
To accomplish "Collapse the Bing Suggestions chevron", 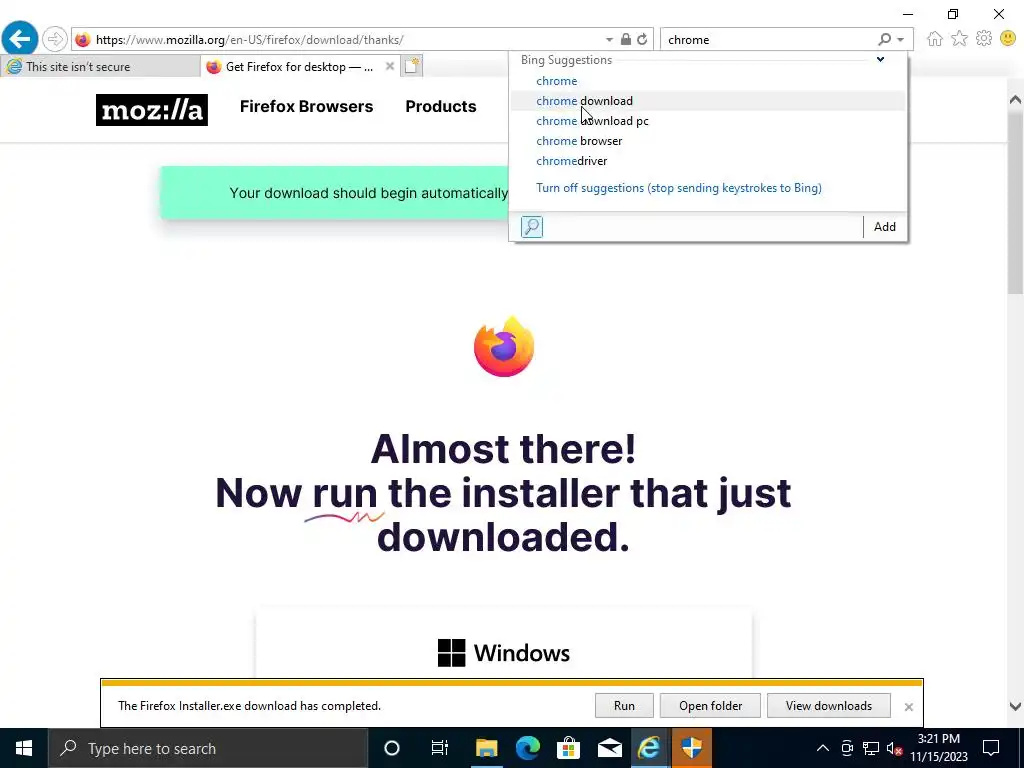I will (880, 59).
